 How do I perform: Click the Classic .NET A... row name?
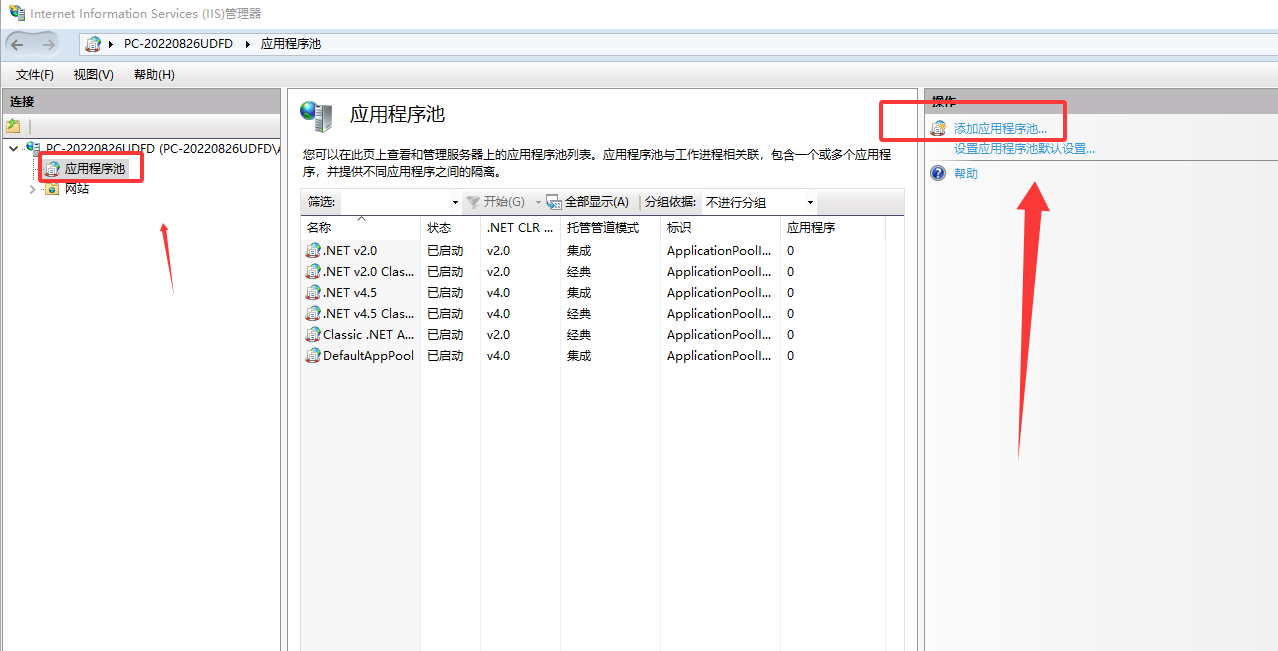click(368, 335)
